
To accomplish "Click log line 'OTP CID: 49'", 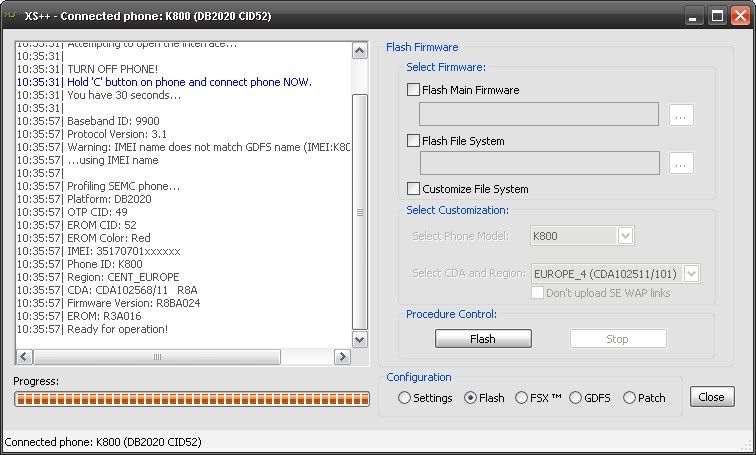I will [x=72, y=212].
